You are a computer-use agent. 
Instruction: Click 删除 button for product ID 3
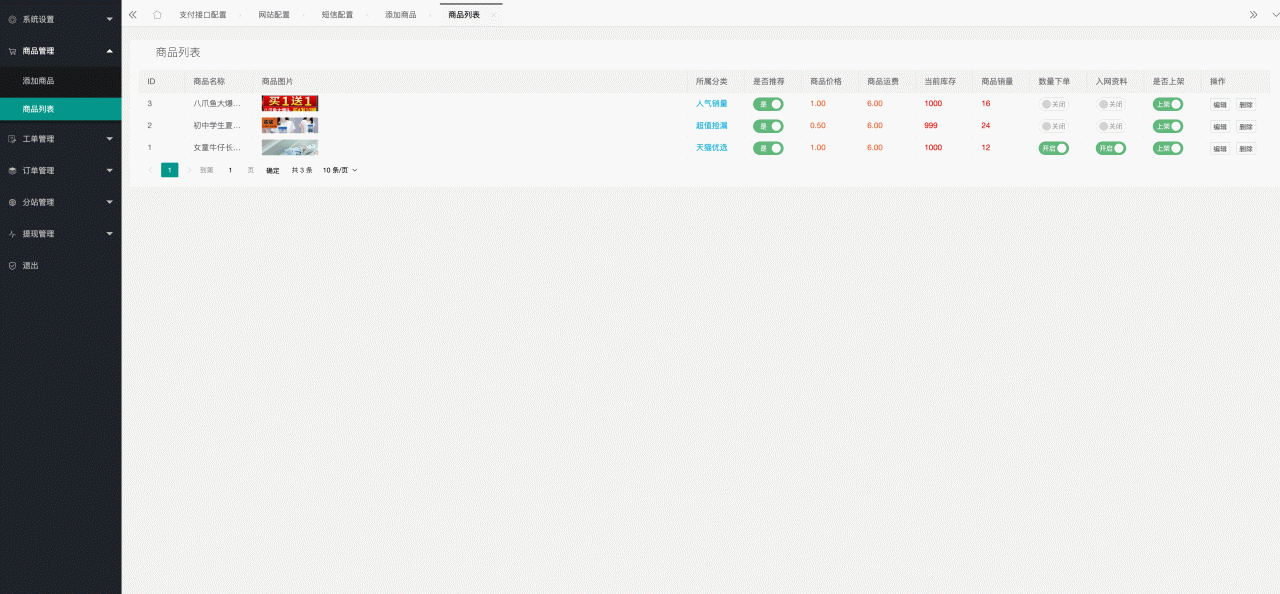click(1245, 105)
